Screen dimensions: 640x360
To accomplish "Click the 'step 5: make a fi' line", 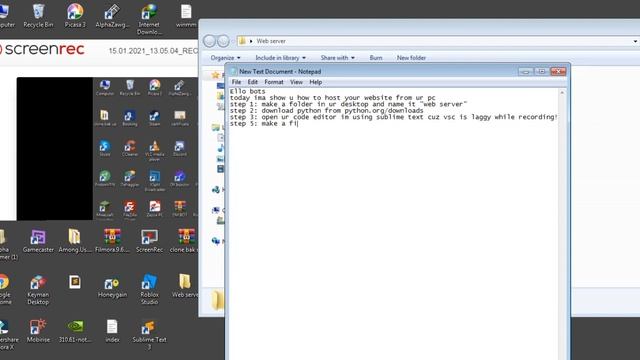I will coord(264,123).
